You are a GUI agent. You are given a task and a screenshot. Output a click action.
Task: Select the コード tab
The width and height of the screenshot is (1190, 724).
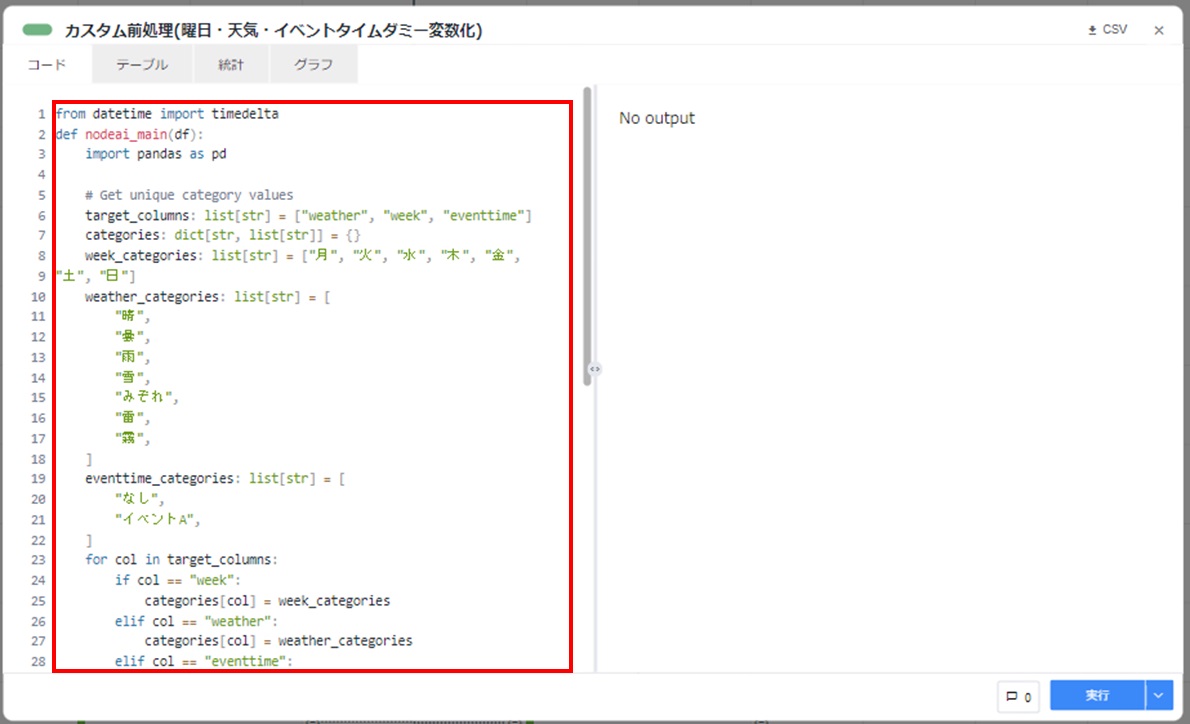point(44,64)
